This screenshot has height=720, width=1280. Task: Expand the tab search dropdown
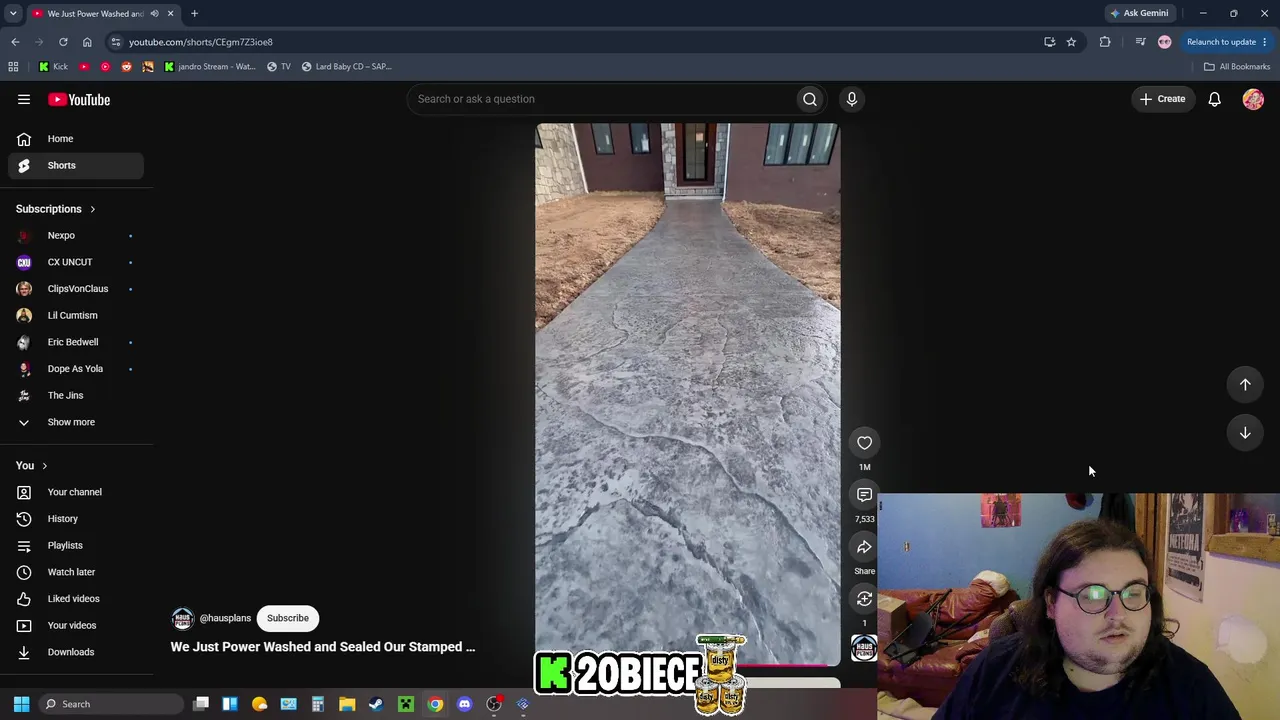coord(13,14)
